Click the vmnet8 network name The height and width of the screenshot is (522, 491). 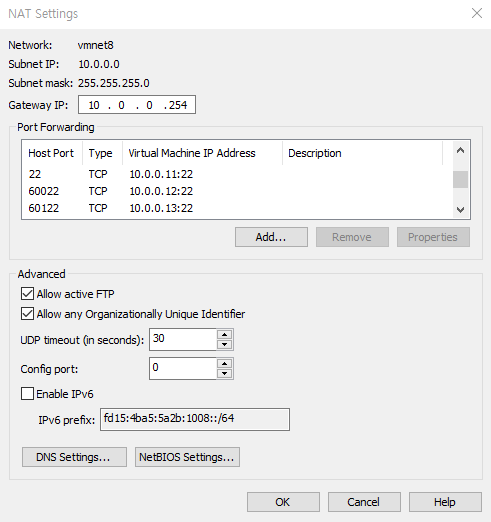pos(96,45)
